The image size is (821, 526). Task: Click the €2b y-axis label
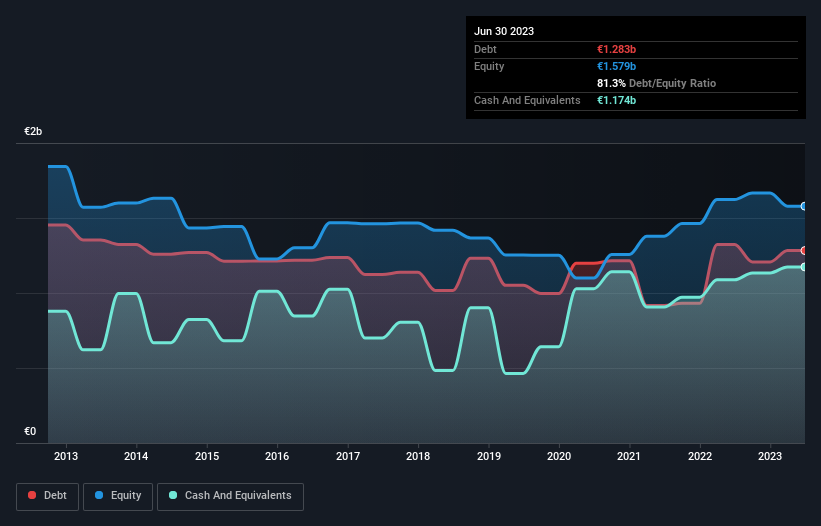click(x=33, y=131)
